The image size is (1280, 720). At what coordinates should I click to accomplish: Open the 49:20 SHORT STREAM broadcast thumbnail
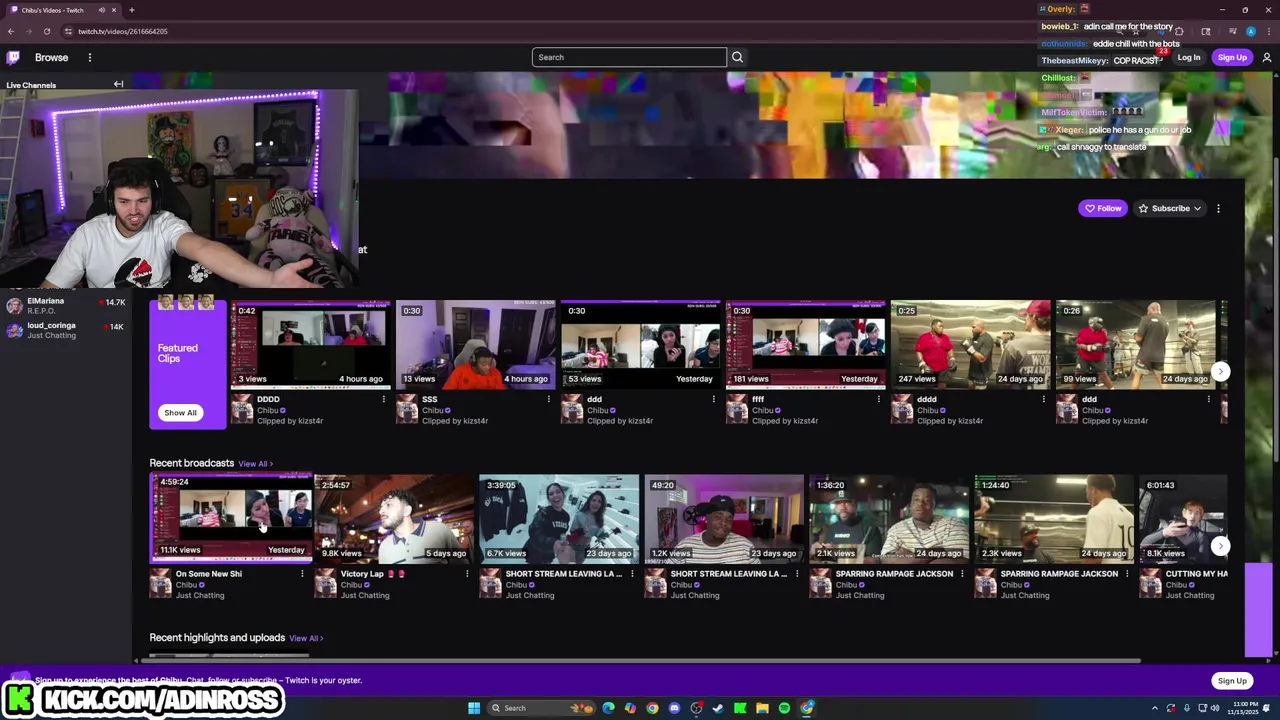(x=724, y=518)
